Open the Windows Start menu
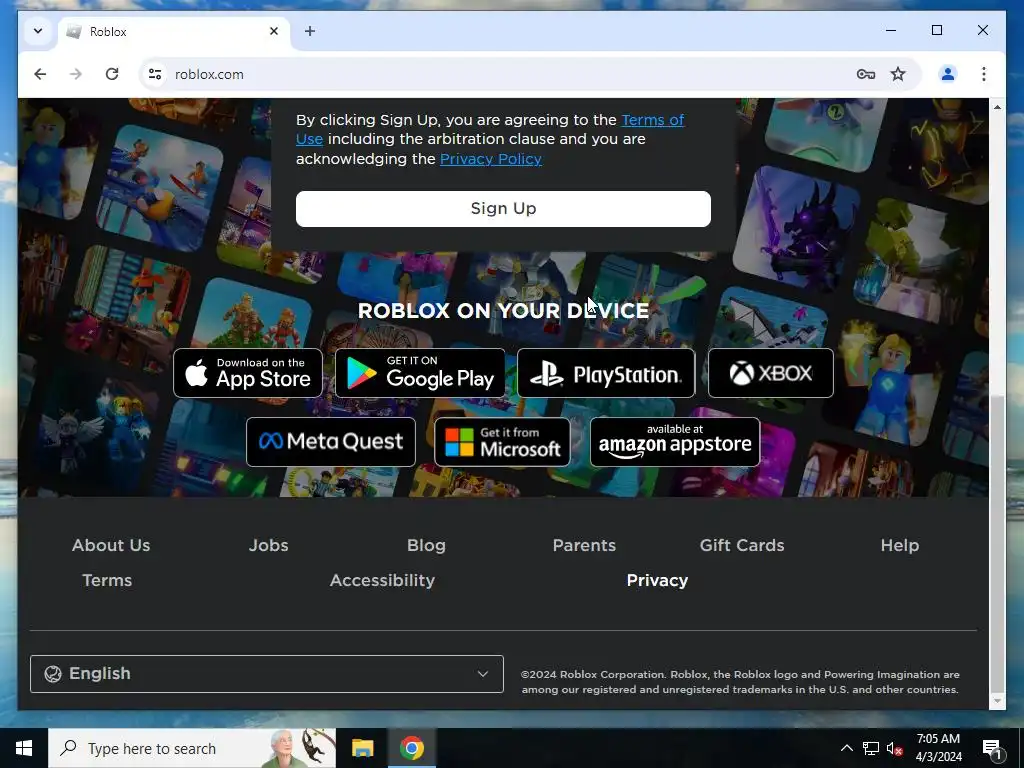Screen dimensions: 1024x768 [24, 748]
